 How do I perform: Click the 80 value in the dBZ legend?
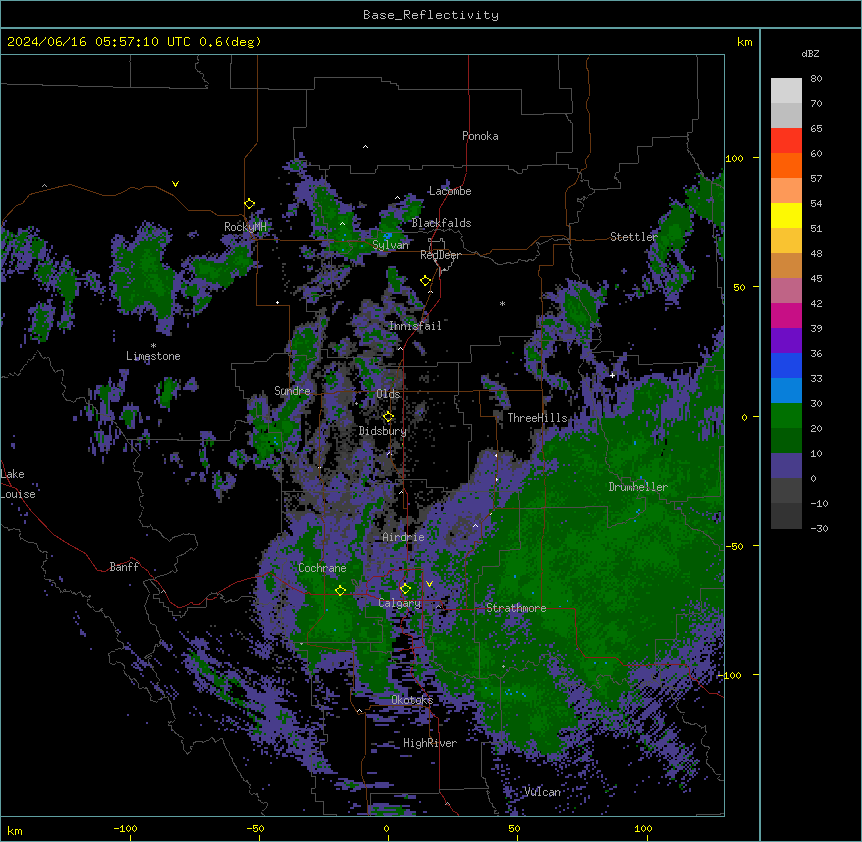(x=816, y=79)
